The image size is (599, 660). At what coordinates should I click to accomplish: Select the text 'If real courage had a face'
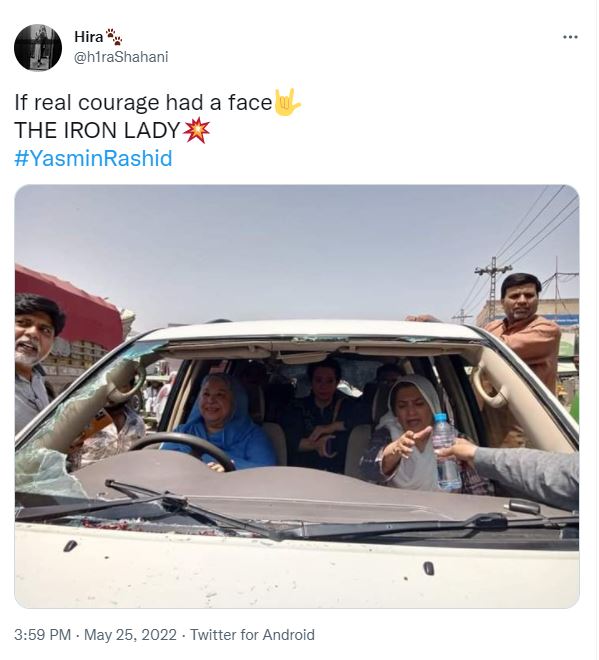pyautogui.click(x=143, y=102)
